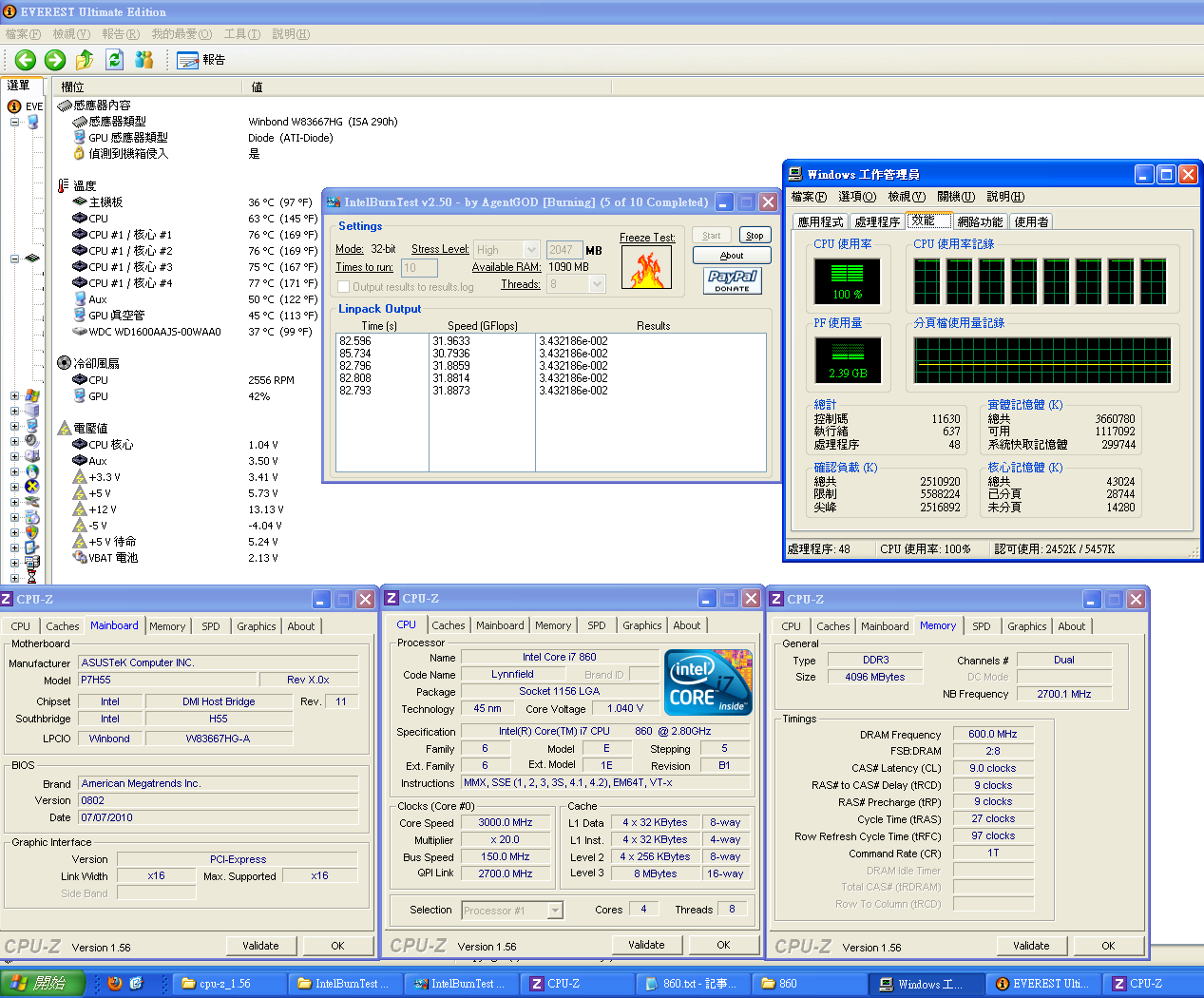Click the battery icon beside VBAT 電池
The image size is (1204, 998).
point(80,558)
